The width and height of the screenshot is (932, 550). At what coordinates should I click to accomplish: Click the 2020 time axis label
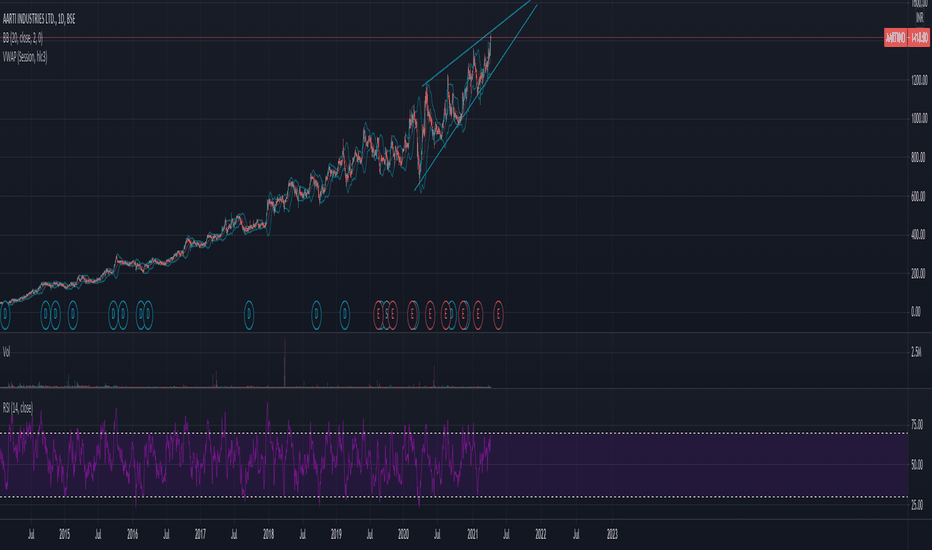click(x=404, y=535)
